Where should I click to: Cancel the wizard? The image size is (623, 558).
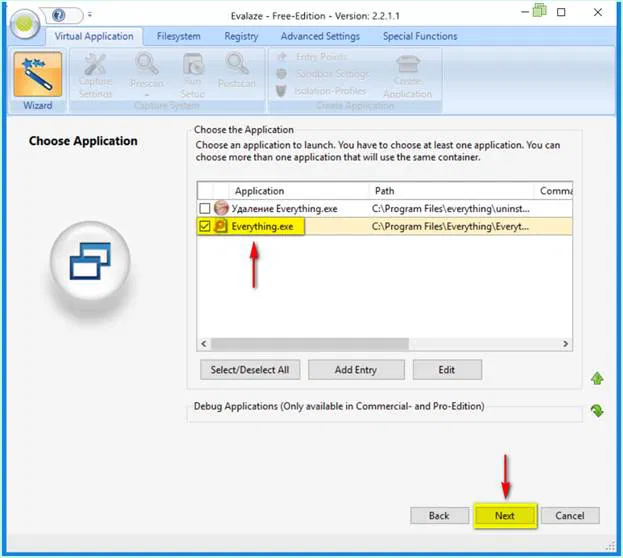click(570, 515)
